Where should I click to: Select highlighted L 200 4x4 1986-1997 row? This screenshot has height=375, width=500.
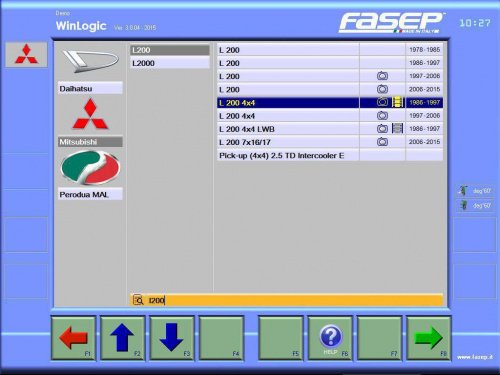pos(330,102)
